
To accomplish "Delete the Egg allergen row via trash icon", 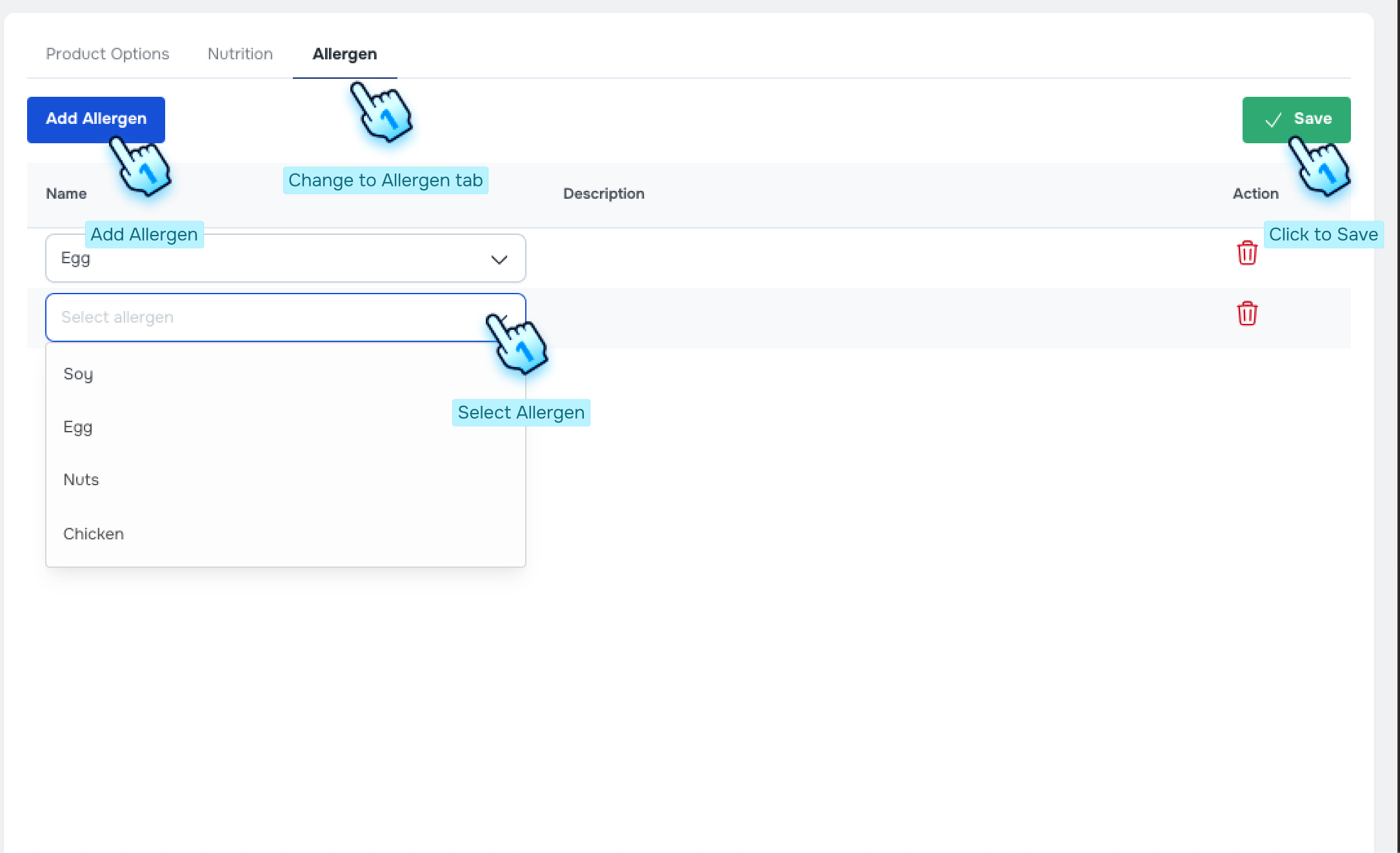I will tap(1248, 254).
